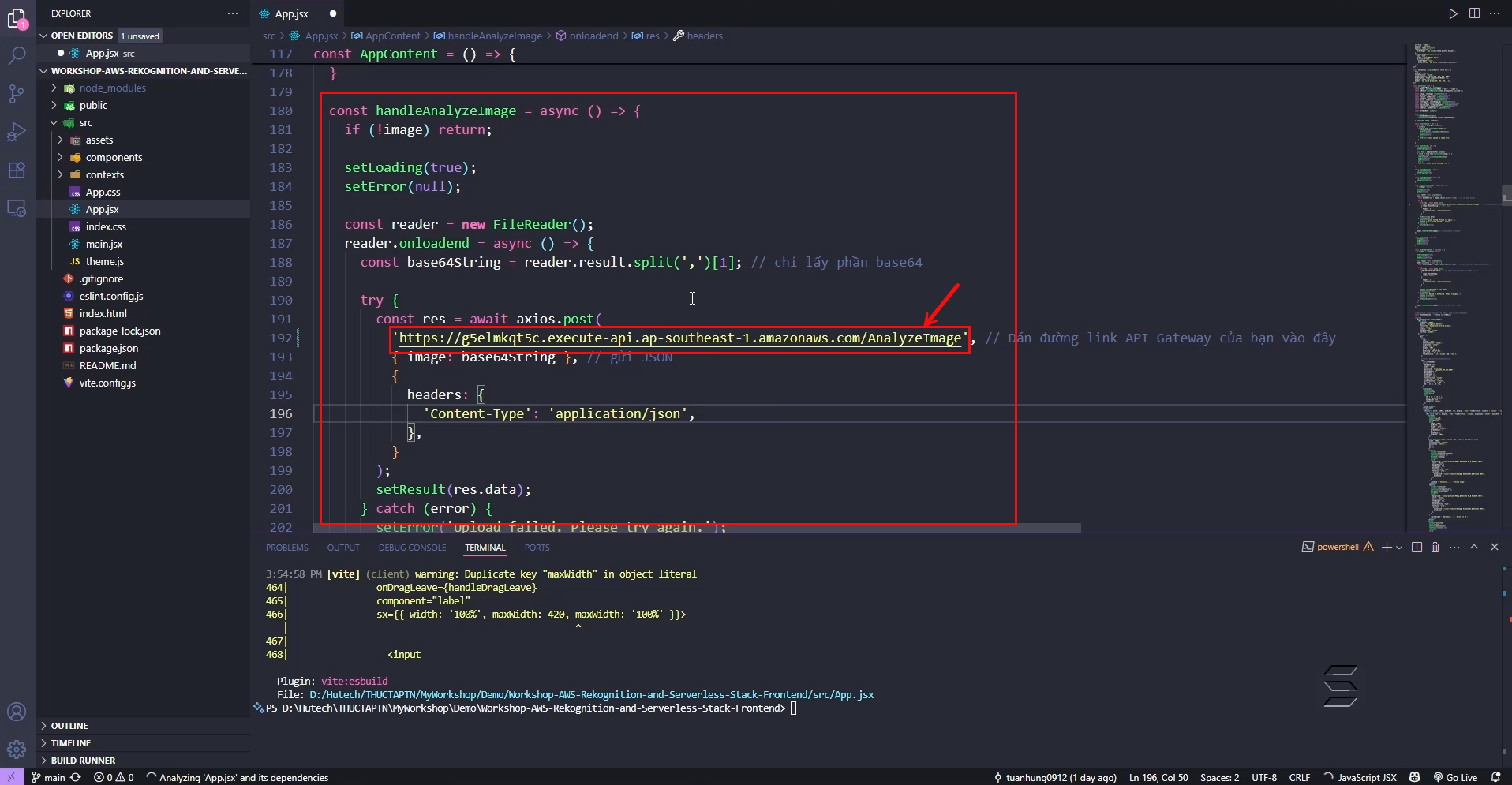The width and height of the screenshot is (1512, 785).
Task: Click the main branch indicator in status bar
Action: 48,777
